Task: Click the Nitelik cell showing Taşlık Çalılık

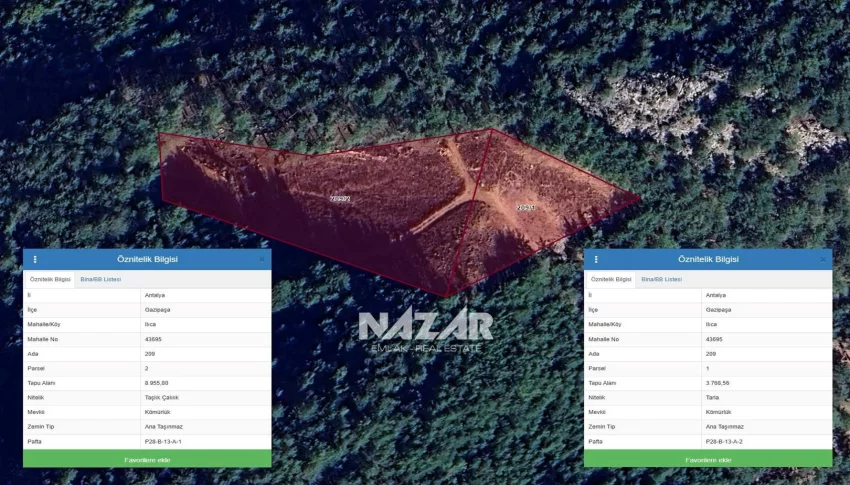Action: pos(161,397)
